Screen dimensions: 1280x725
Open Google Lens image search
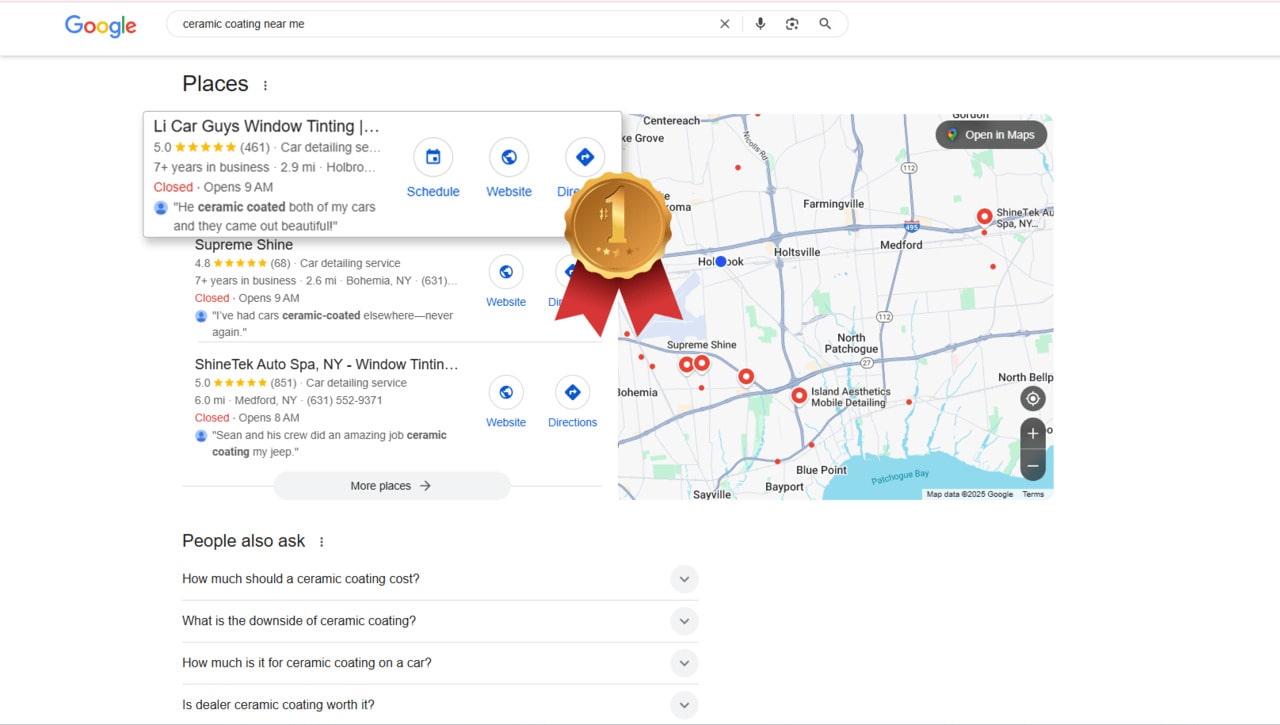[x=792, y=24]
